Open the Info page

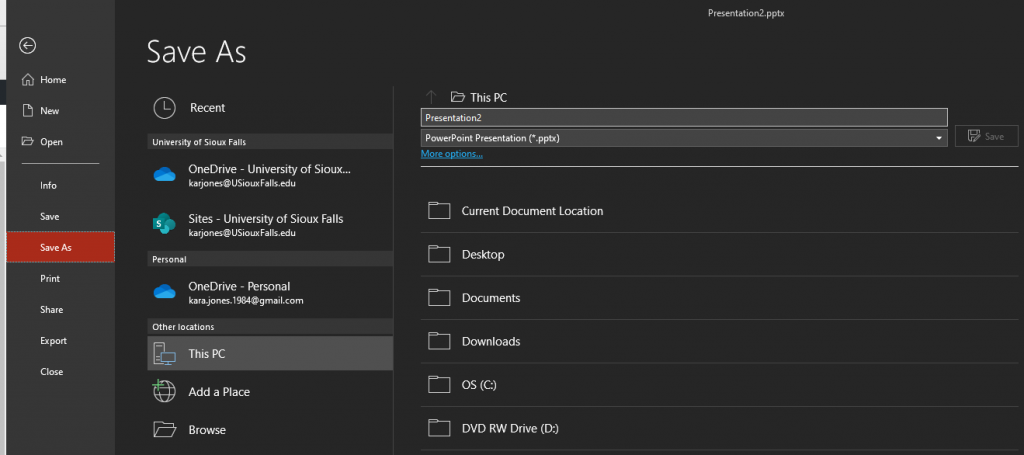(x=48, y=185)
